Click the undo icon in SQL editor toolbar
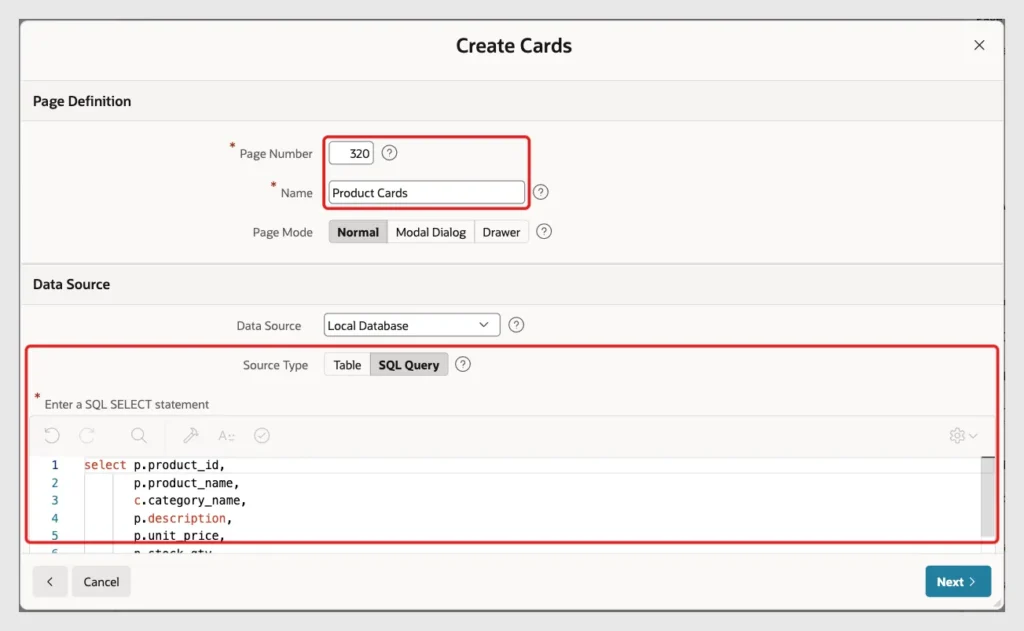 point(52,435)
